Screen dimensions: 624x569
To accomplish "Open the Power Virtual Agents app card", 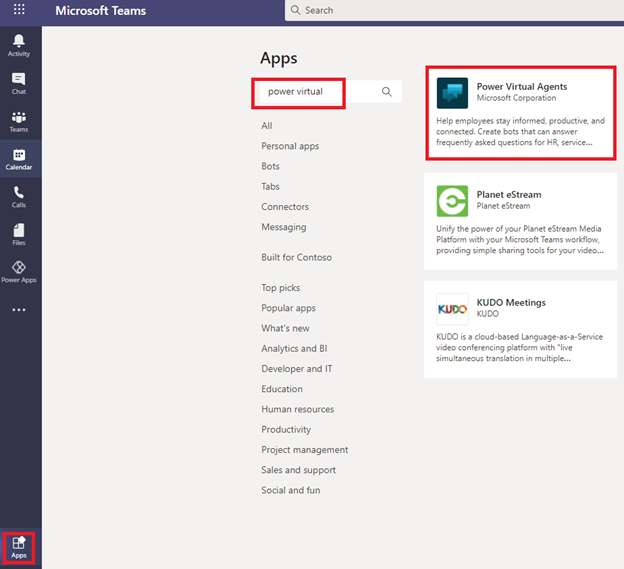I will click(x=520, y=113).
